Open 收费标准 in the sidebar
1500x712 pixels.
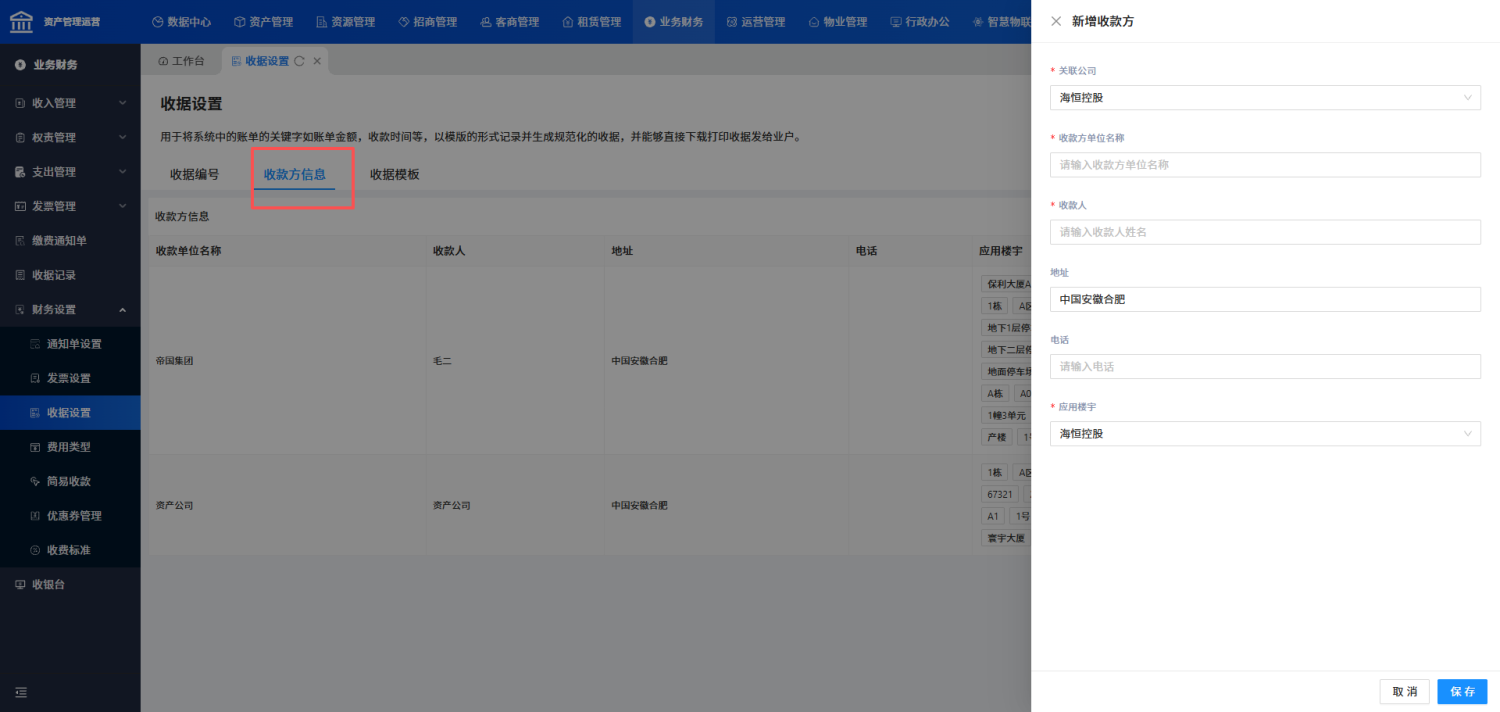pyautogui.click(x=70, y=550)
